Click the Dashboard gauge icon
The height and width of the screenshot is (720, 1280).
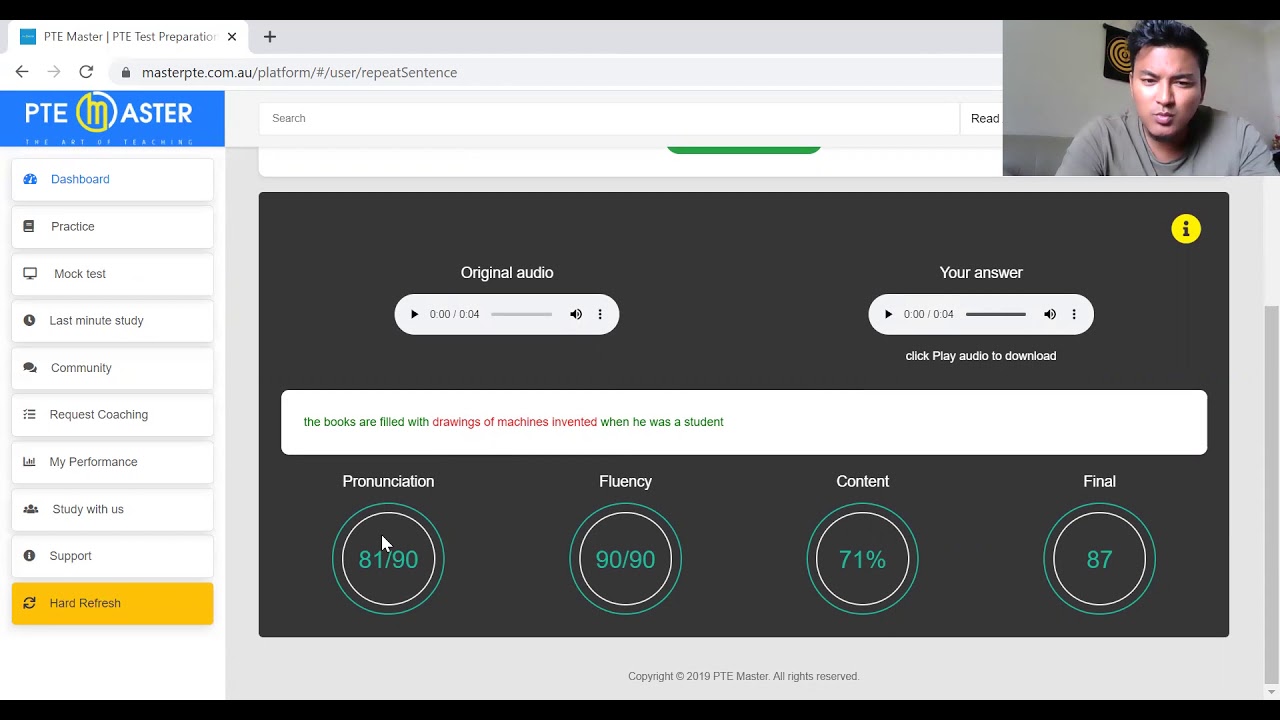click(30, 179)
